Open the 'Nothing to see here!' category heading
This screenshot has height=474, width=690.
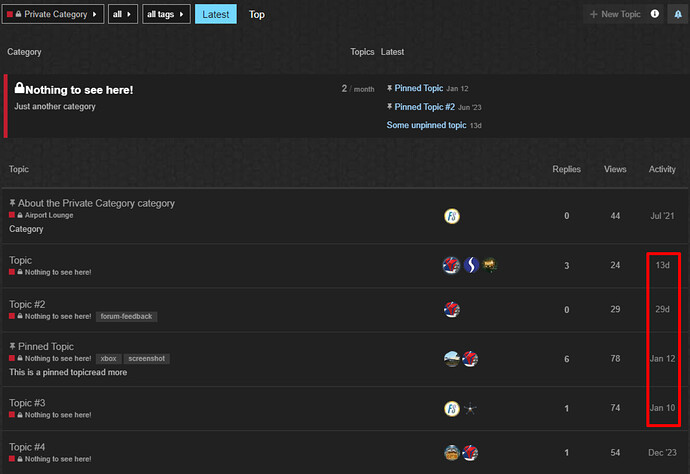click(x=79, y=90)
